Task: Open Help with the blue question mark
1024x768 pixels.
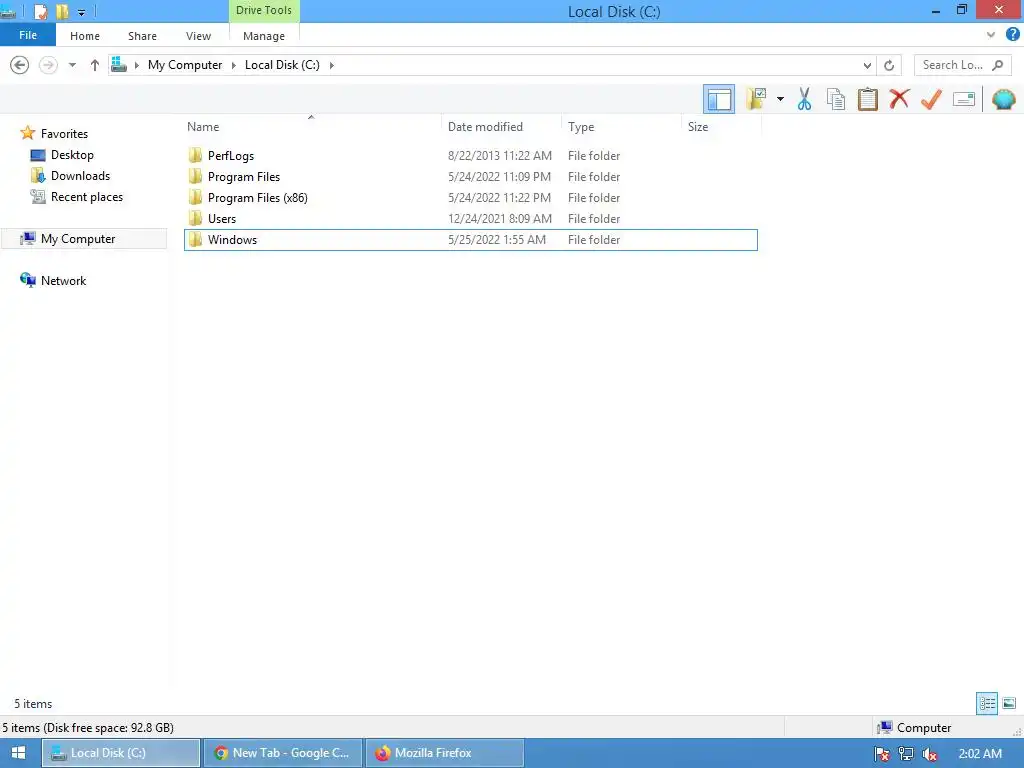Action: click(1013, 35)
